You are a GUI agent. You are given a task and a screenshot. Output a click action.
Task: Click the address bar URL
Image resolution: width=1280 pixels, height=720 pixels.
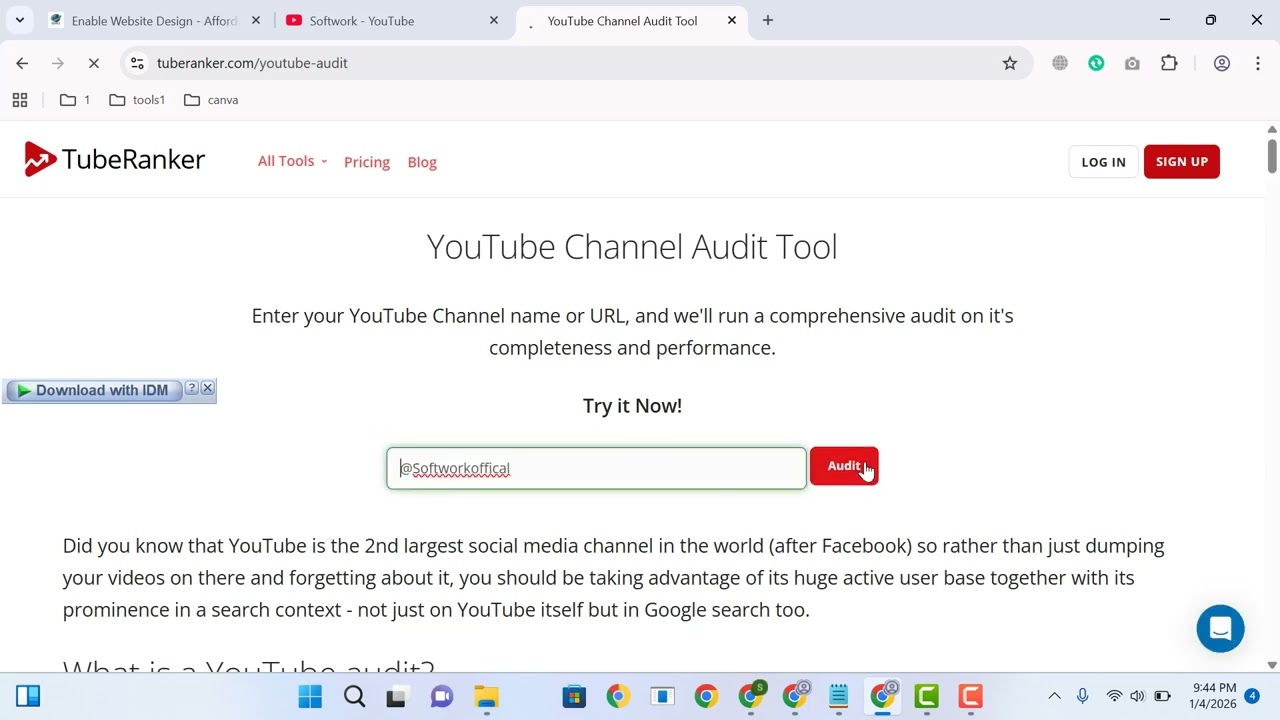pos(252,63)
